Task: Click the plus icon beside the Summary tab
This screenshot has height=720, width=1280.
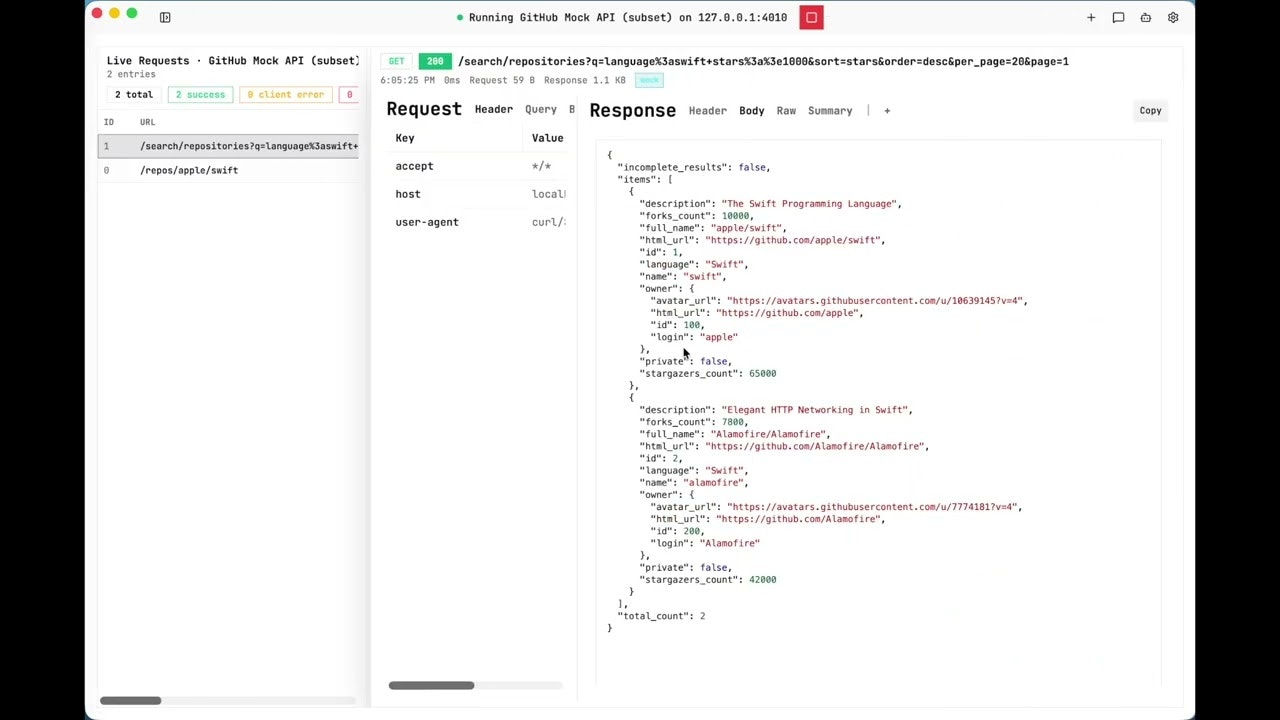Action: pos(887,111)
